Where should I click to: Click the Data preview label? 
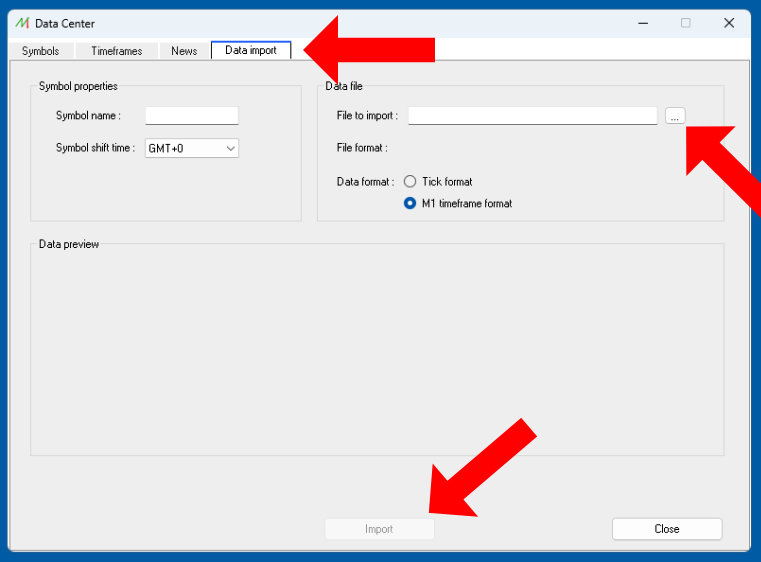coord(68,244)
